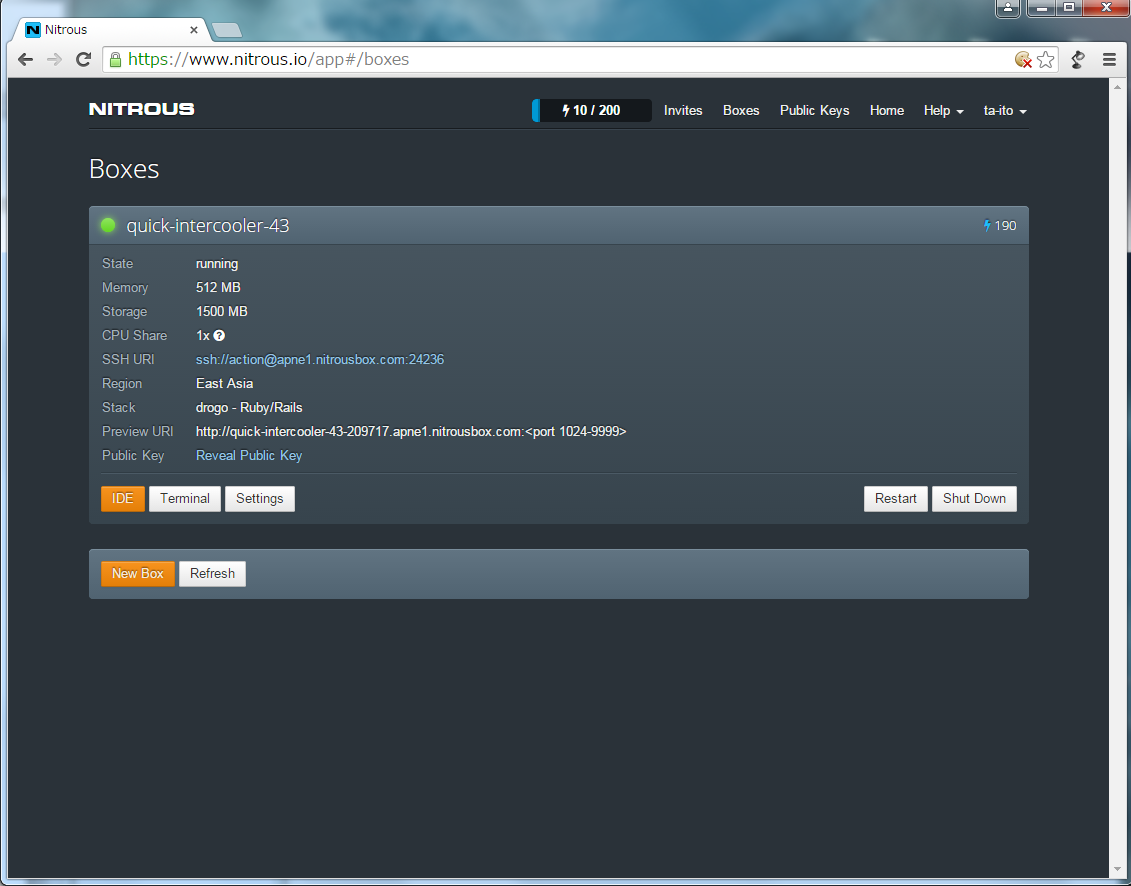1131x886 pixels.
Task: Click the Restart button
Action: [896, 499]
